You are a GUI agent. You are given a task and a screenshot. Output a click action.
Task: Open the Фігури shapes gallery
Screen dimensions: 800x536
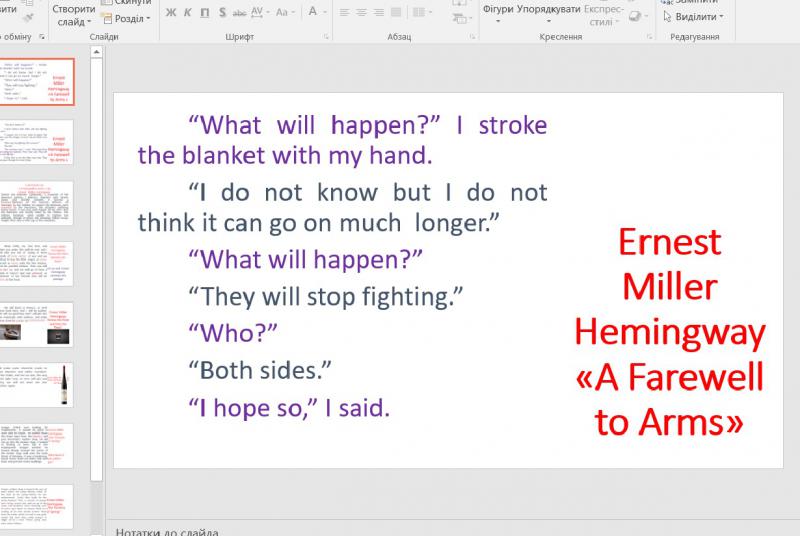(x=497, y=13)
